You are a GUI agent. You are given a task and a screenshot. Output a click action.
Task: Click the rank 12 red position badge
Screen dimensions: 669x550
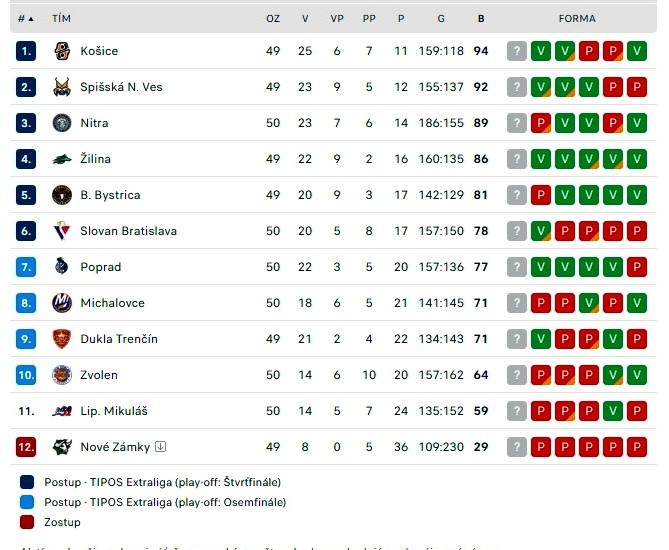[x=26, y=447]
